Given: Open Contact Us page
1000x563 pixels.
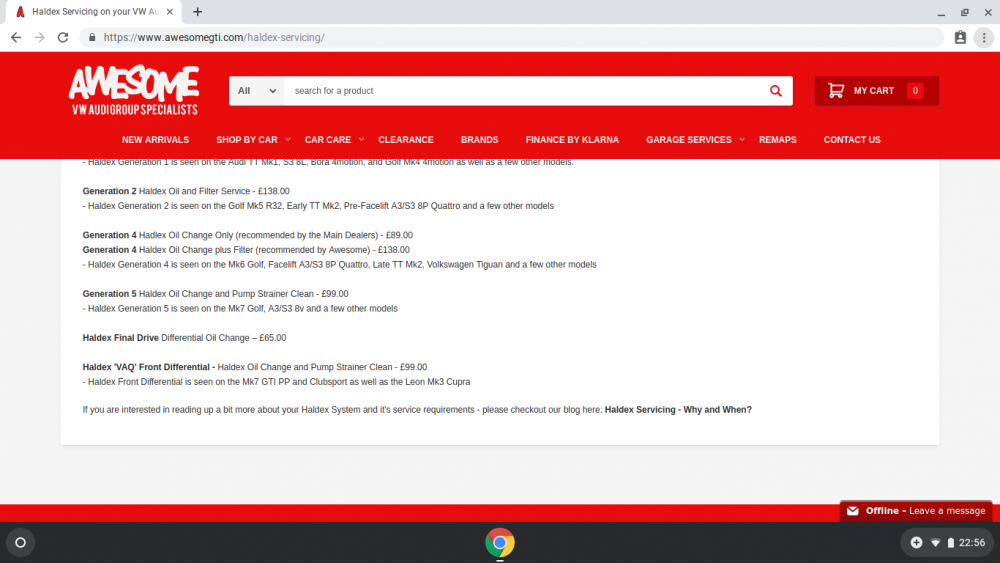Looking at the screenshot, I should click(x=852, y=140).
